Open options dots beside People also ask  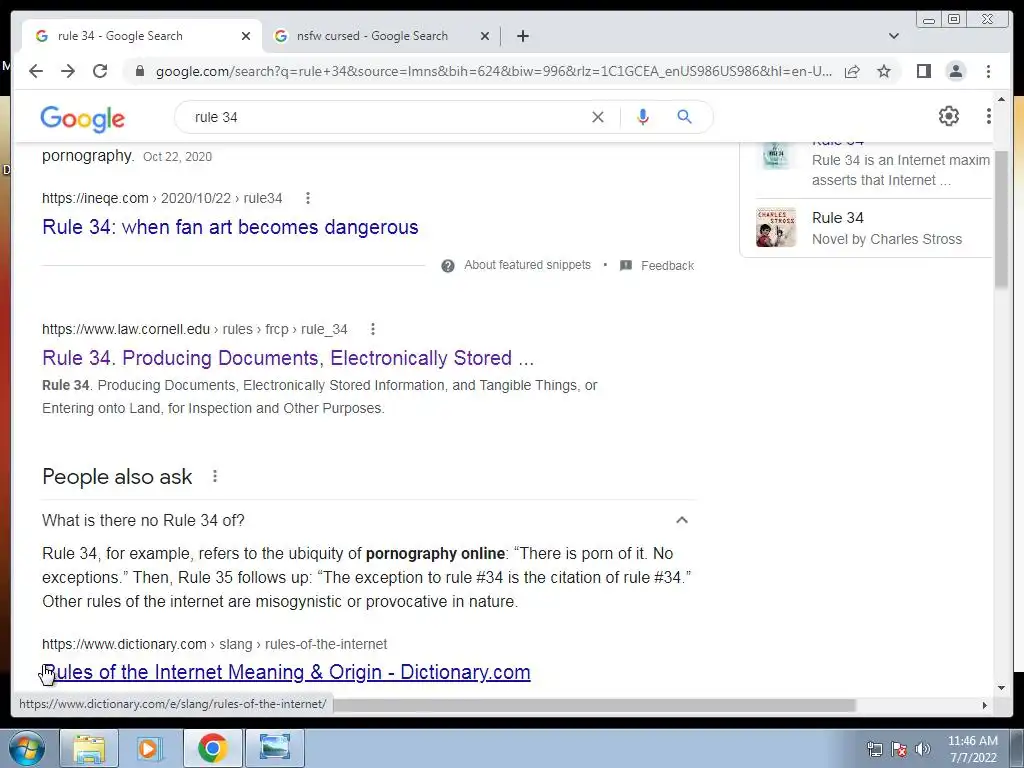215,476
